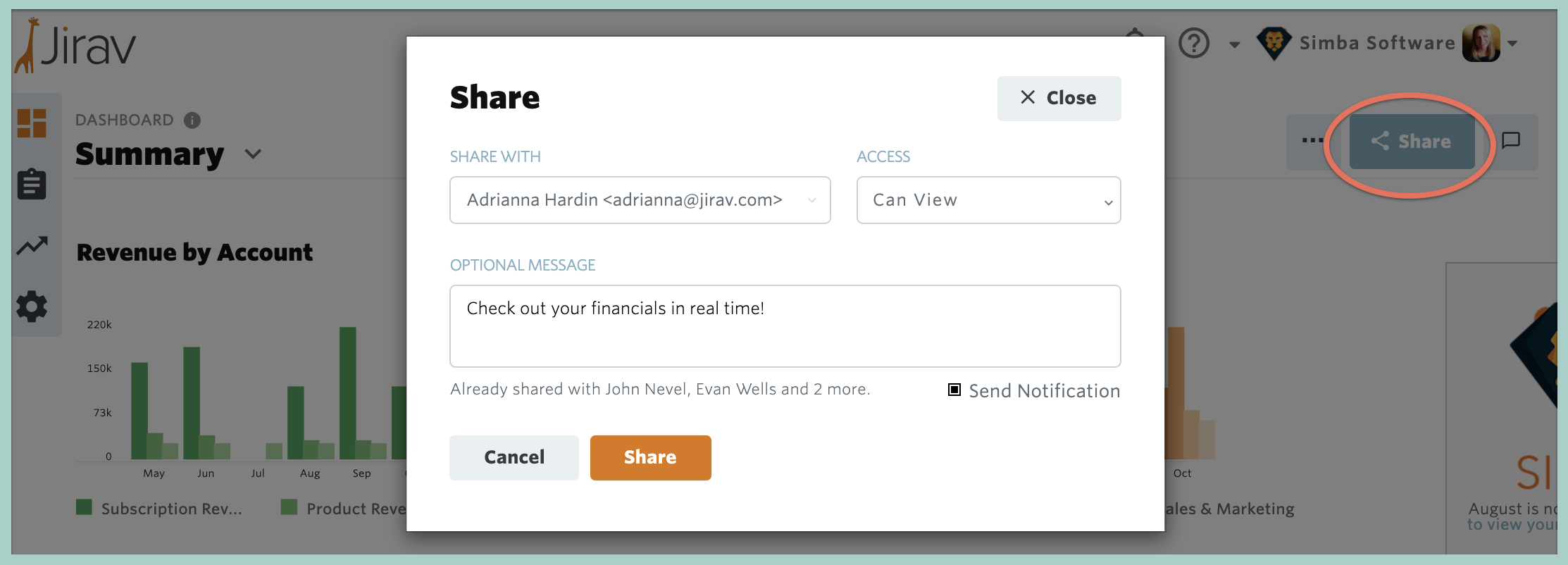1568x565 pixels.
Task: Expand the arrow next to the help icon
Action: 1234,44
